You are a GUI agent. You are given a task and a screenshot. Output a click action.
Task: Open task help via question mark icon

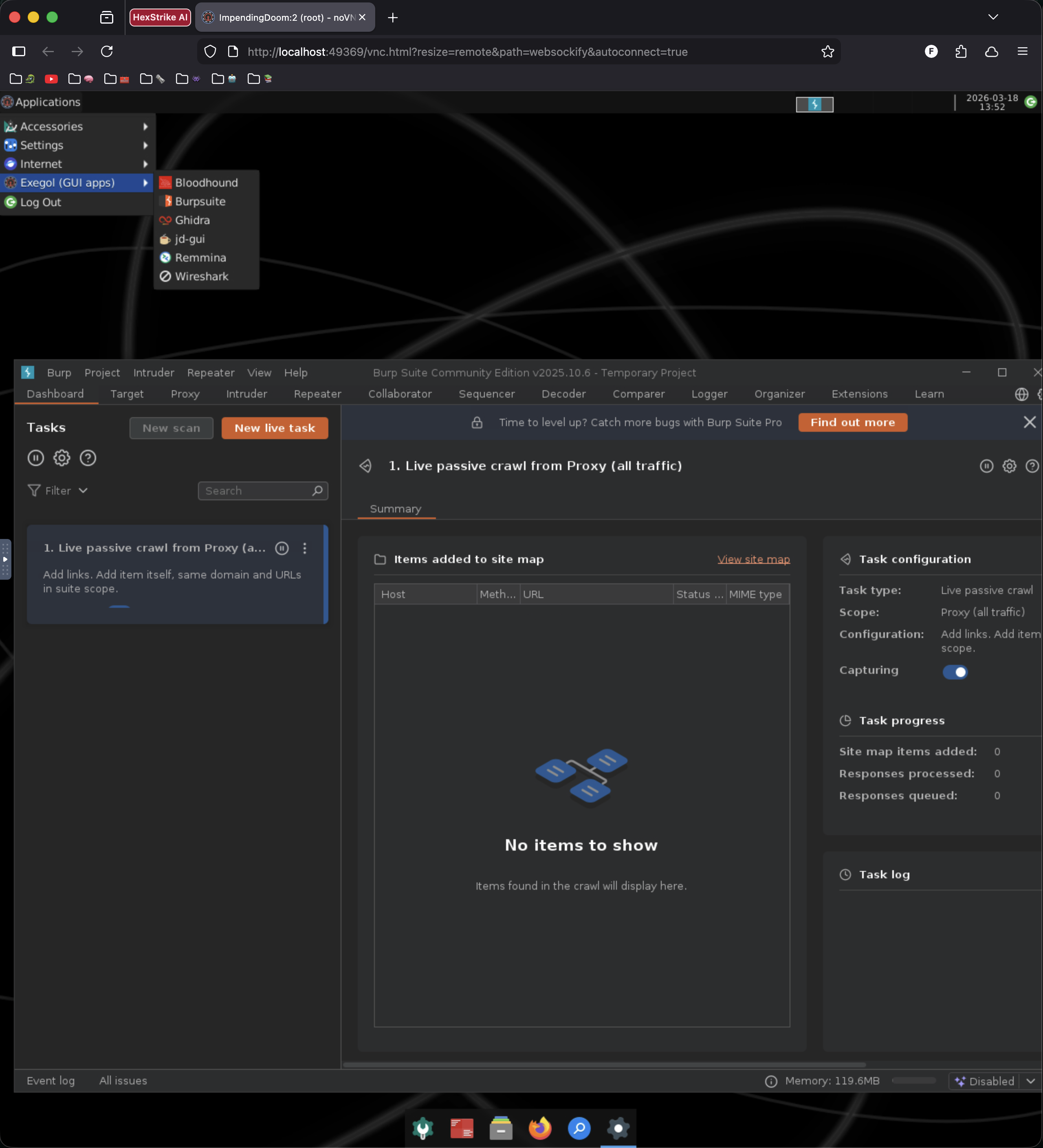[x=88, y=458]
